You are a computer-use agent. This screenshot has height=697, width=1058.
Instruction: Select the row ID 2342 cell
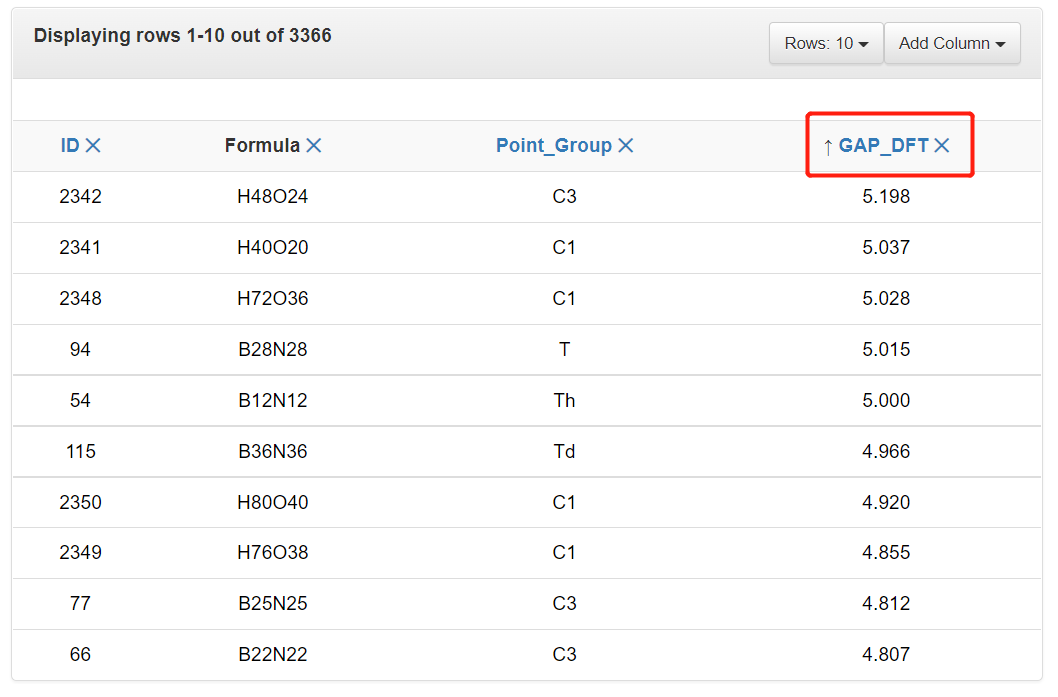(x=80, y=197)
